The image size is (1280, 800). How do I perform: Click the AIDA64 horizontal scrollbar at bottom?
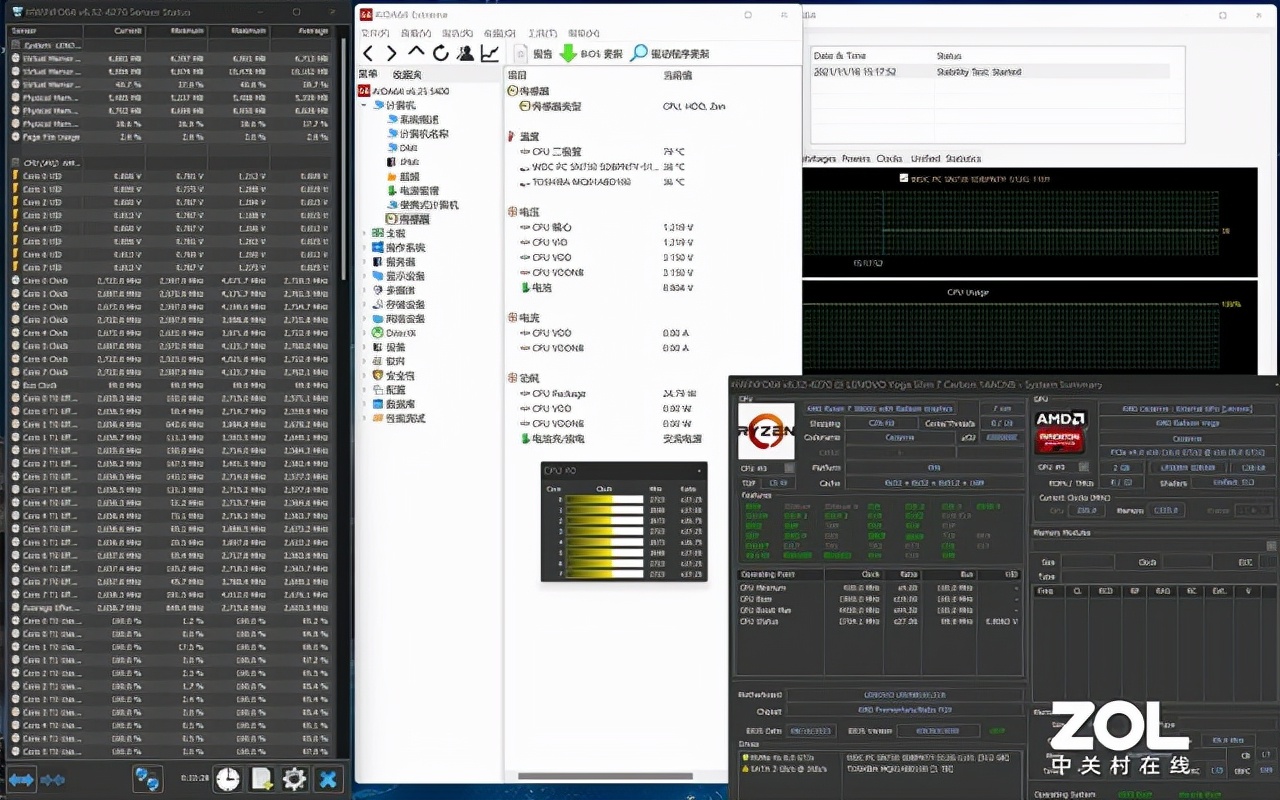[605, 776]
